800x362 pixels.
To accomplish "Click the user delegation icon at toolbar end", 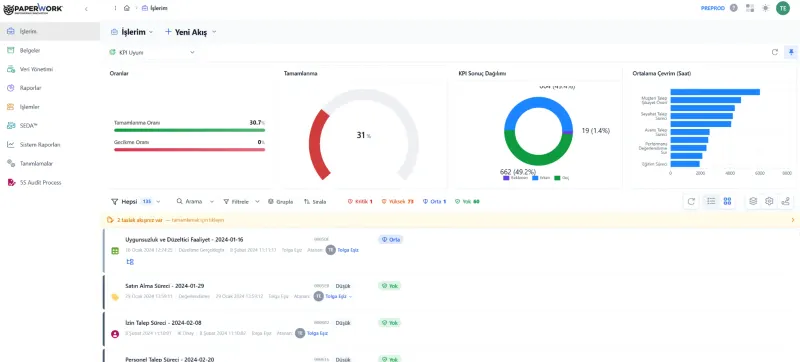I will coord(786,201).
